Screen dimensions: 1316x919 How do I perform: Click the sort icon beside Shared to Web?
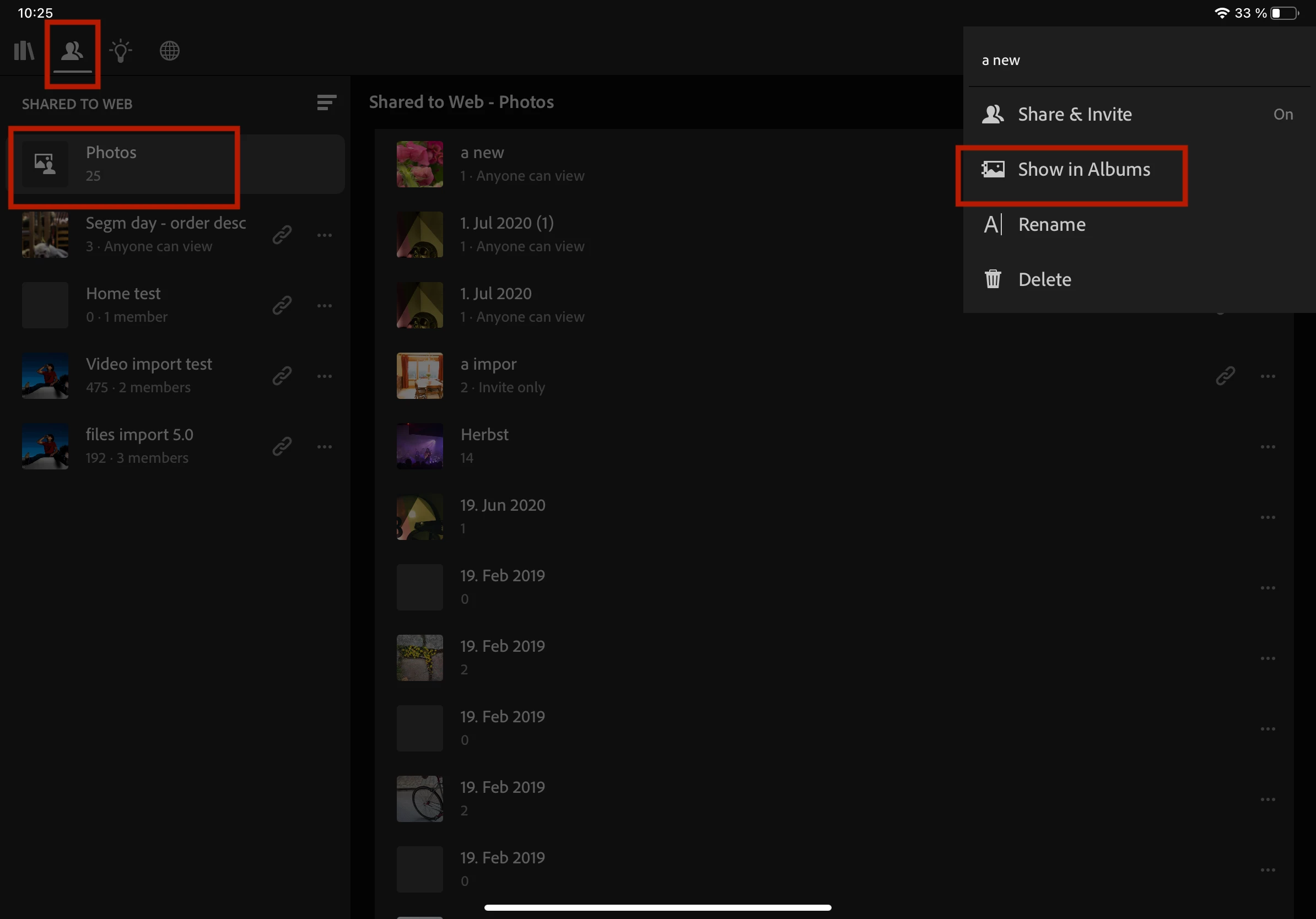326,102
